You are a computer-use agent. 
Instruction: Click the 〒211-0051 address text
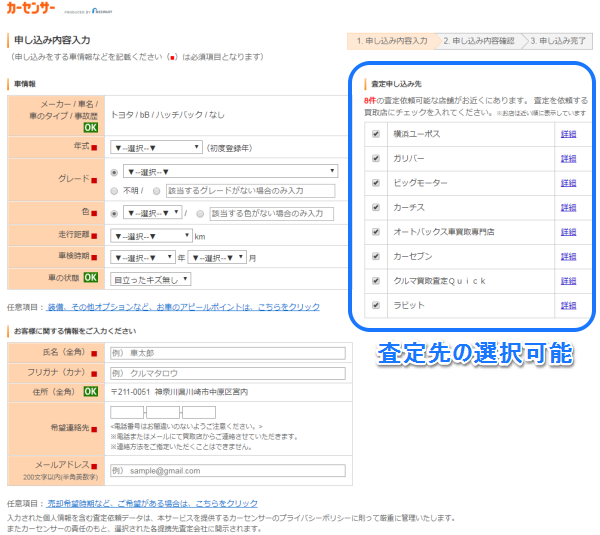(x=179, y=392)
